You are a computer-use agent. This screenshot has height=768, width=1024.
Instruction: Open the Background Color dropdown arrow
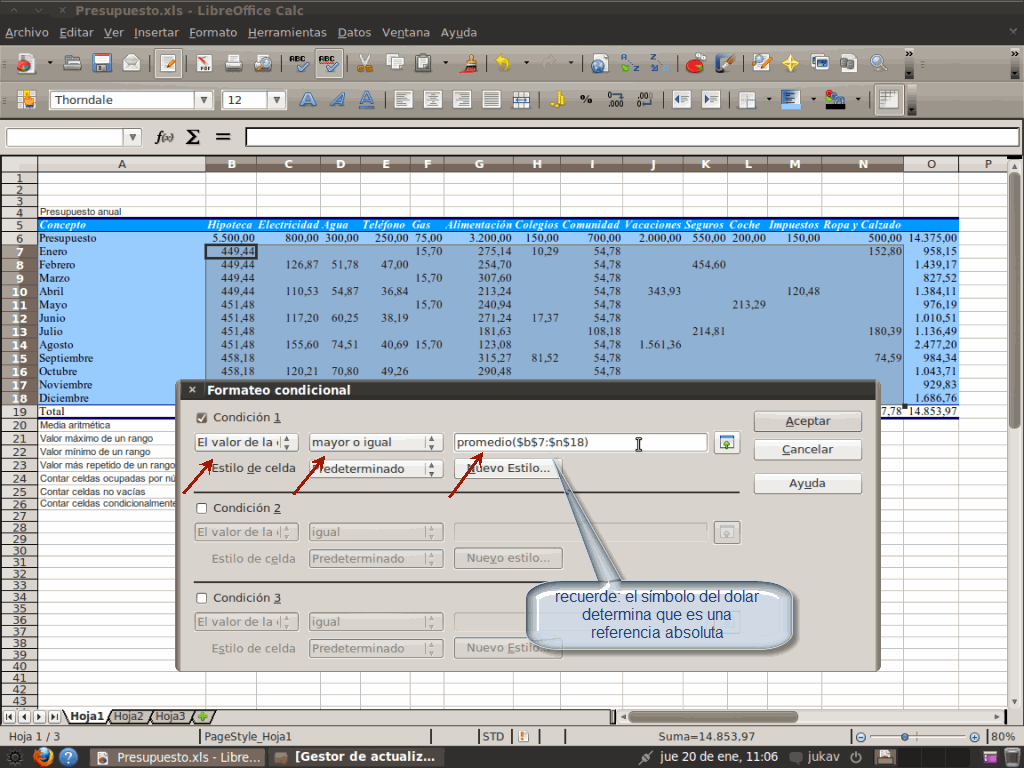(x=813, y=100)
